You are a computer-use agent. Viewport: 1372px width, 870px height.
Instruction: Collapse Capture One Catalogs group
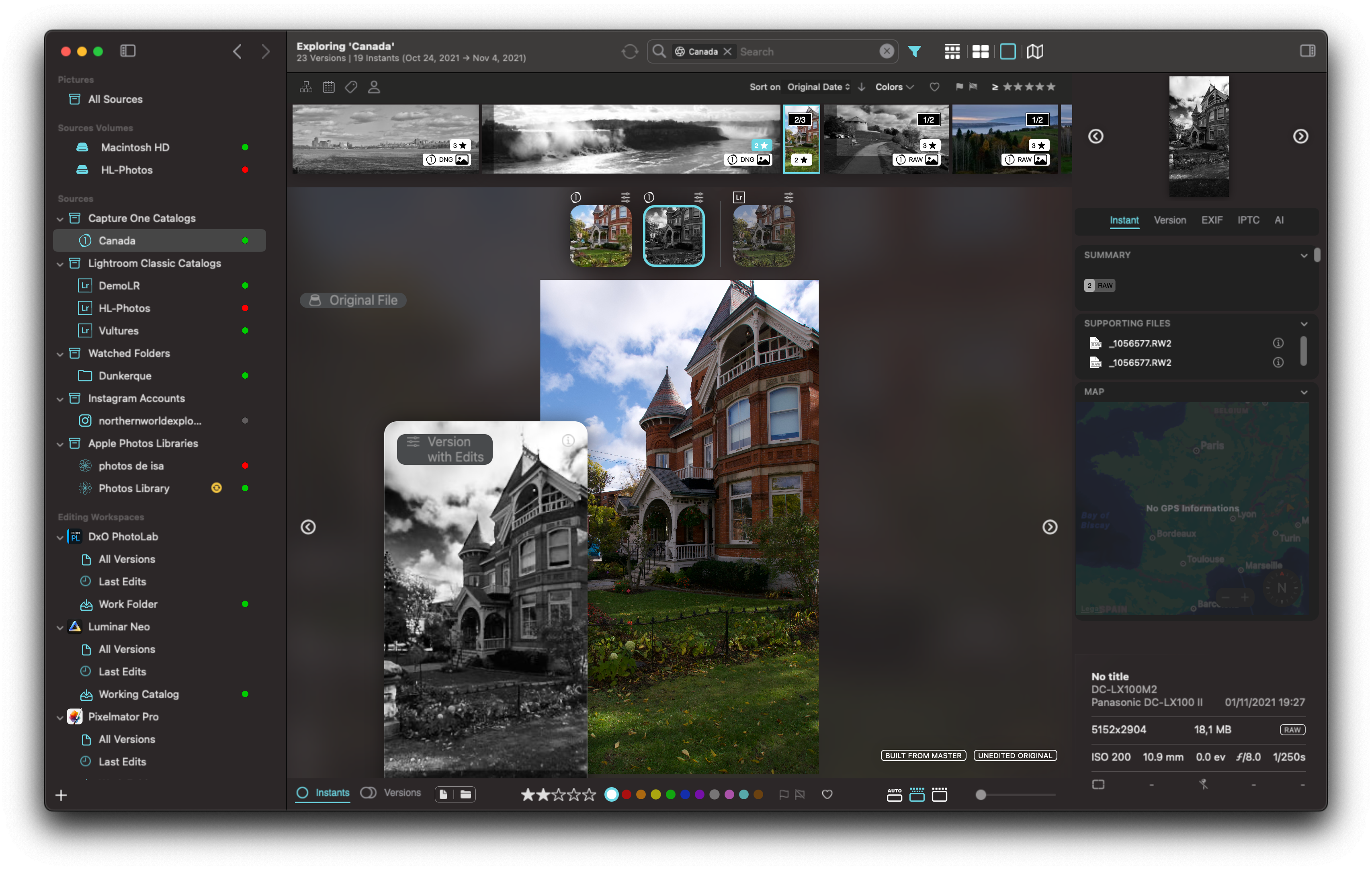[x=60, y=219]
